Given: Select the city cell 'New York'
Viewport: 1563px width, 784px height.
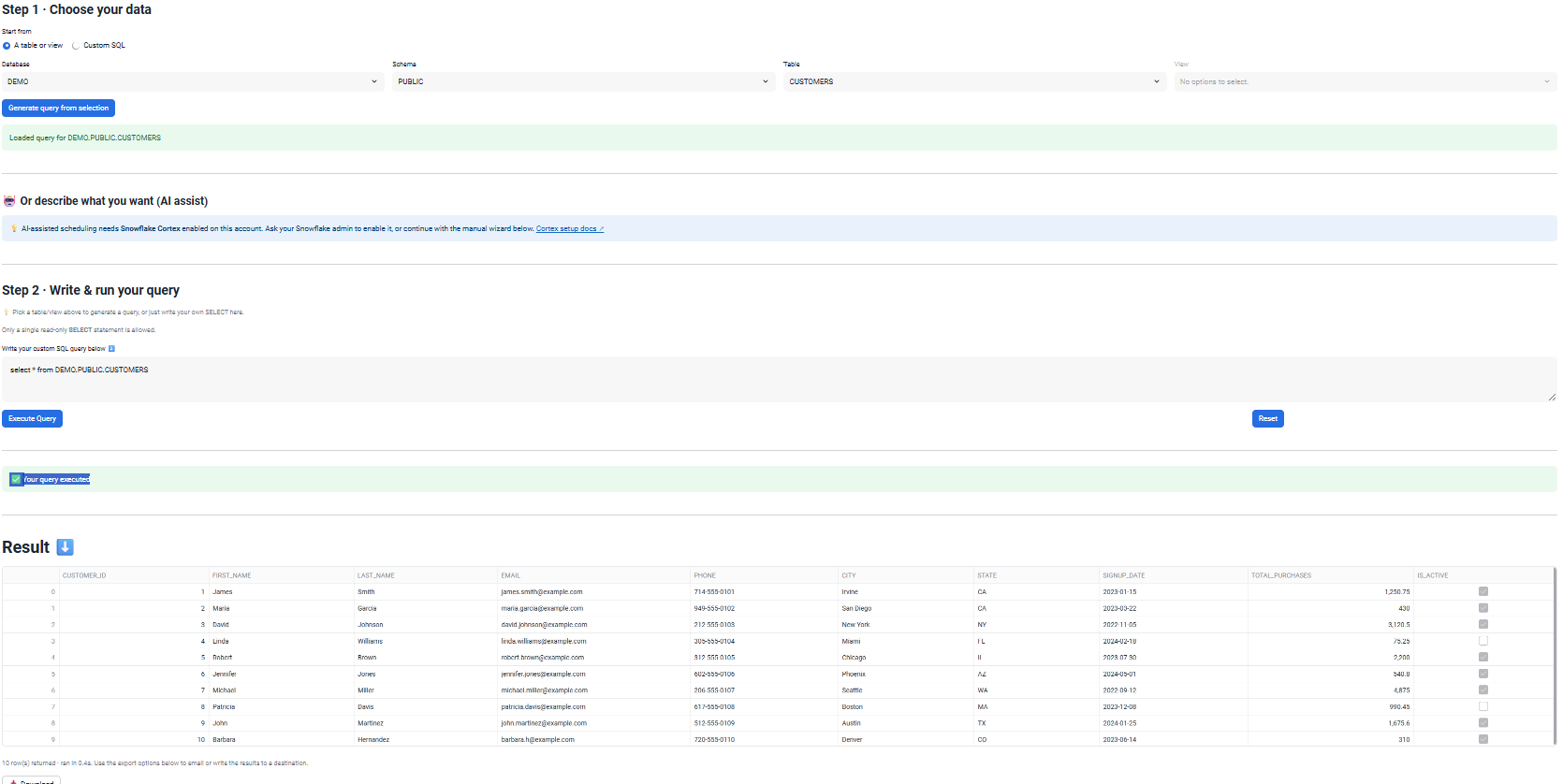Looking at the screenshot, I should point(906,624).
